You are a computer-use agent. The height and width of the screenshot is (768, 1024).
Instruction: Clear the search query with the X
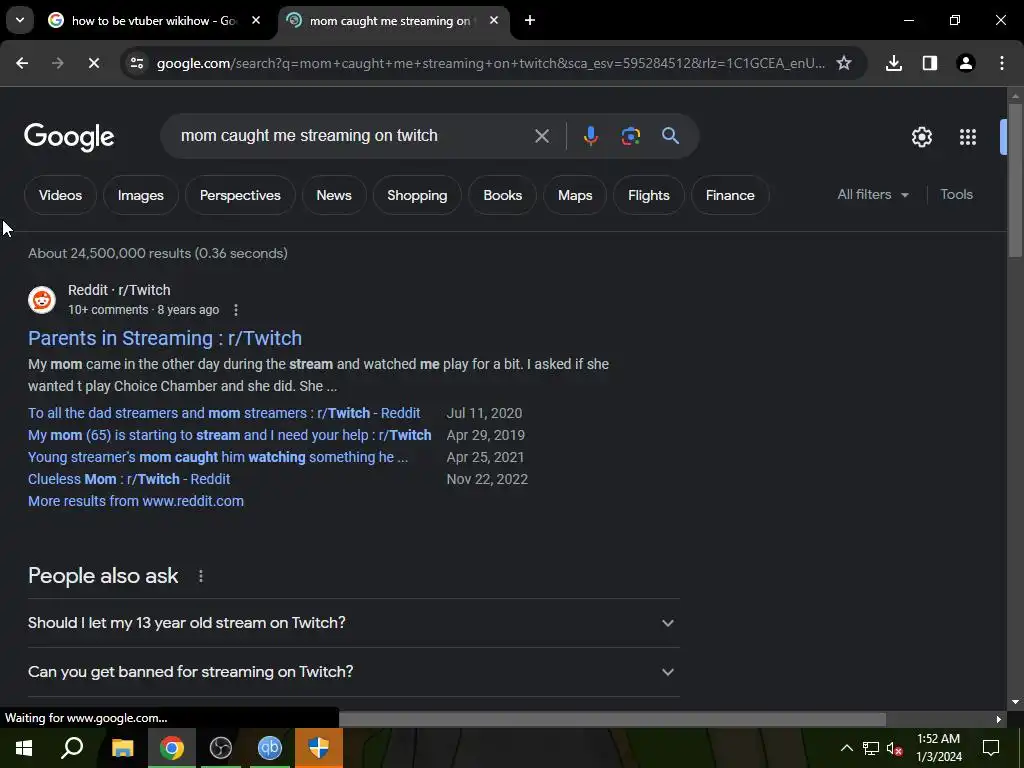pos(541,136)
